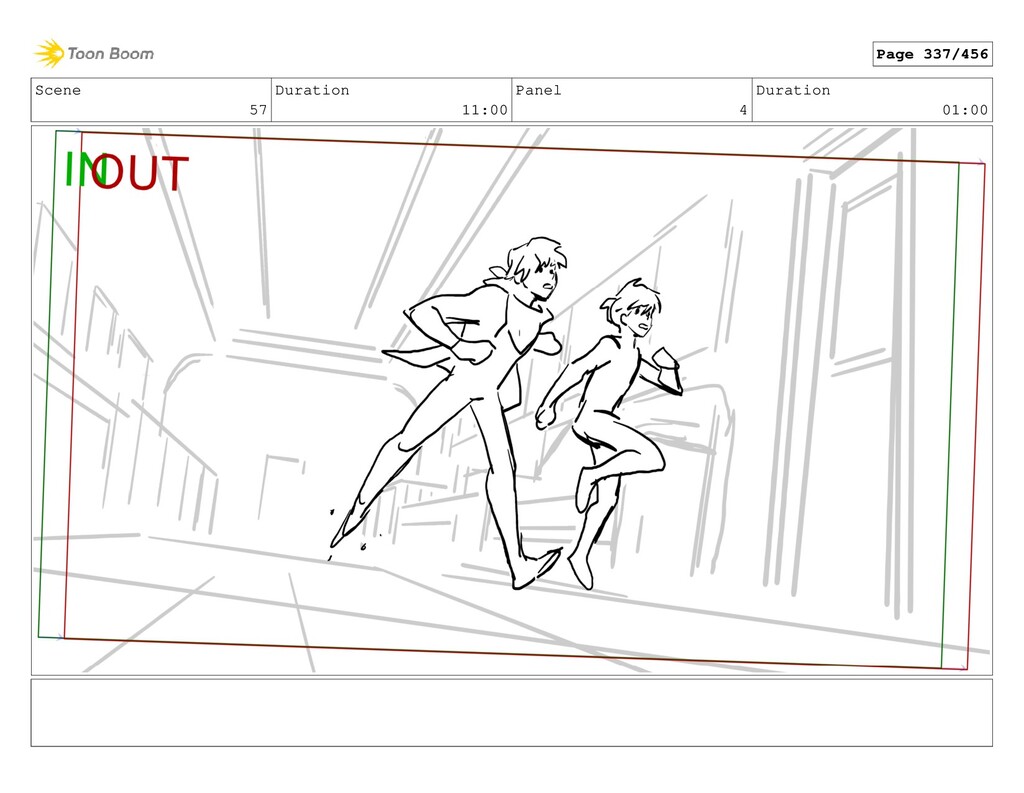Click the scene number 57

(x=258, y=110)
